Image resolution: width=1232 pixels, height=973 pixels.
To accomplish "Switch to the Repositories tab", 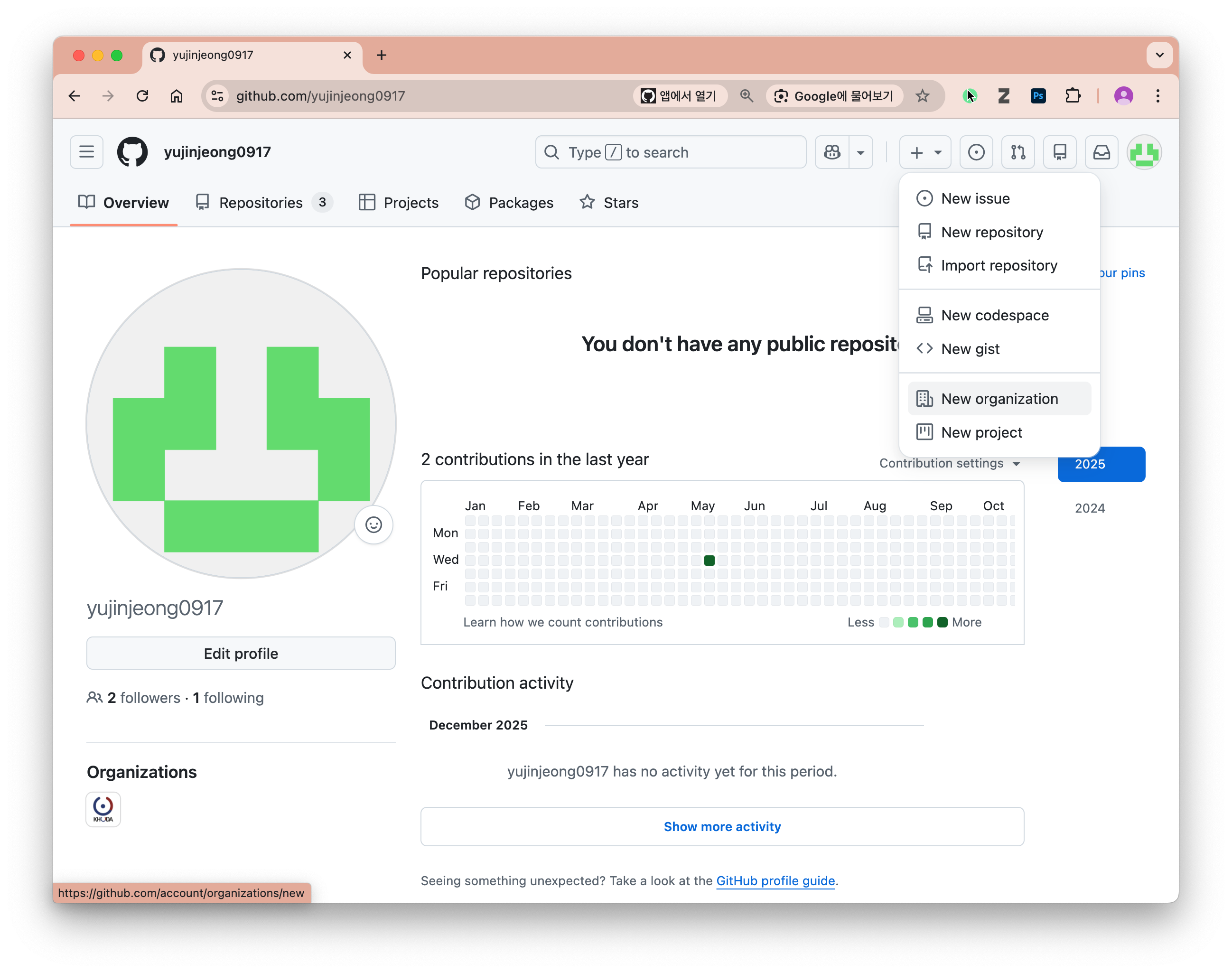I will tap(261, 203).
